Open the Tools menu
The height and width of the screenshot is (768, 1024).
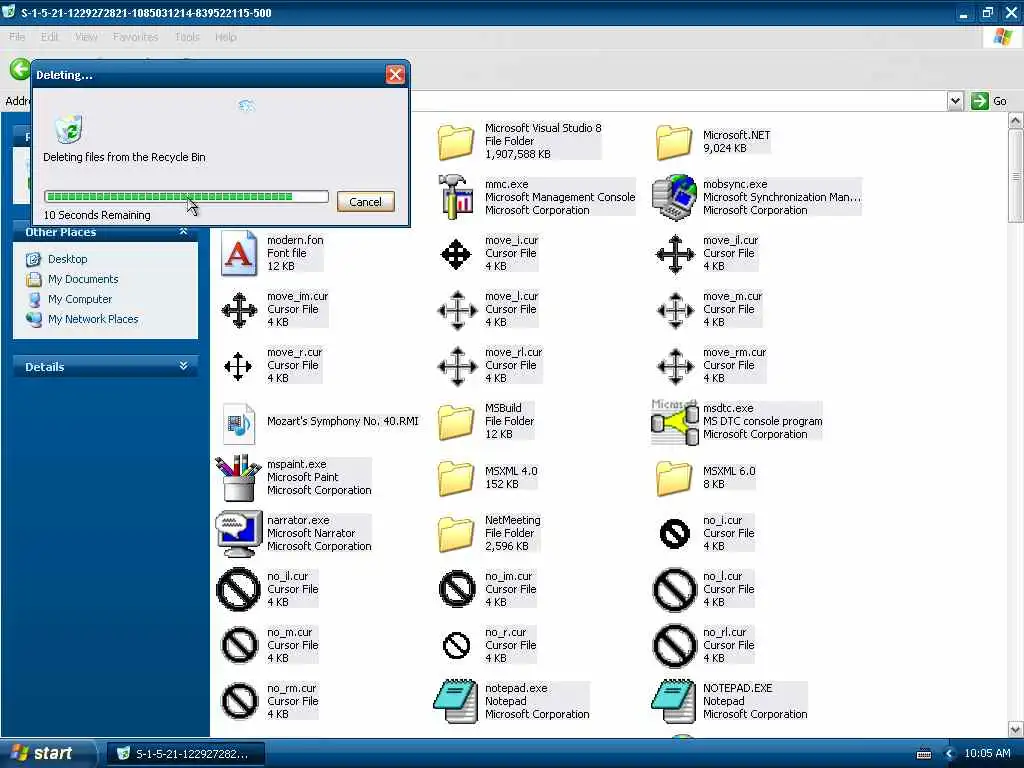tap(187, 37)
